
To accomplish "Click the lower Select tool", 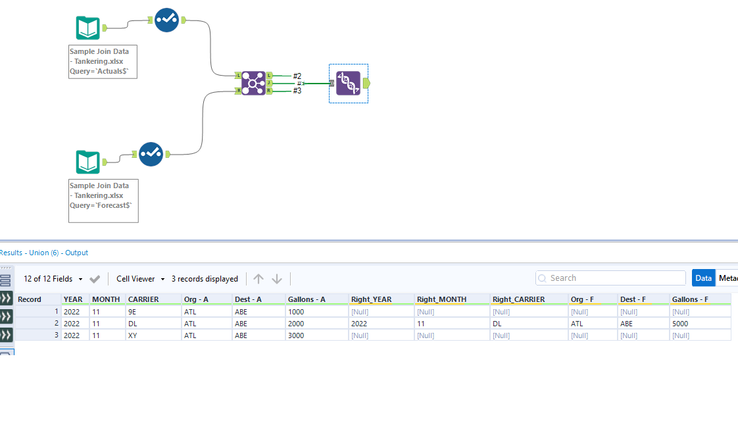I will (x=151, y=154).
